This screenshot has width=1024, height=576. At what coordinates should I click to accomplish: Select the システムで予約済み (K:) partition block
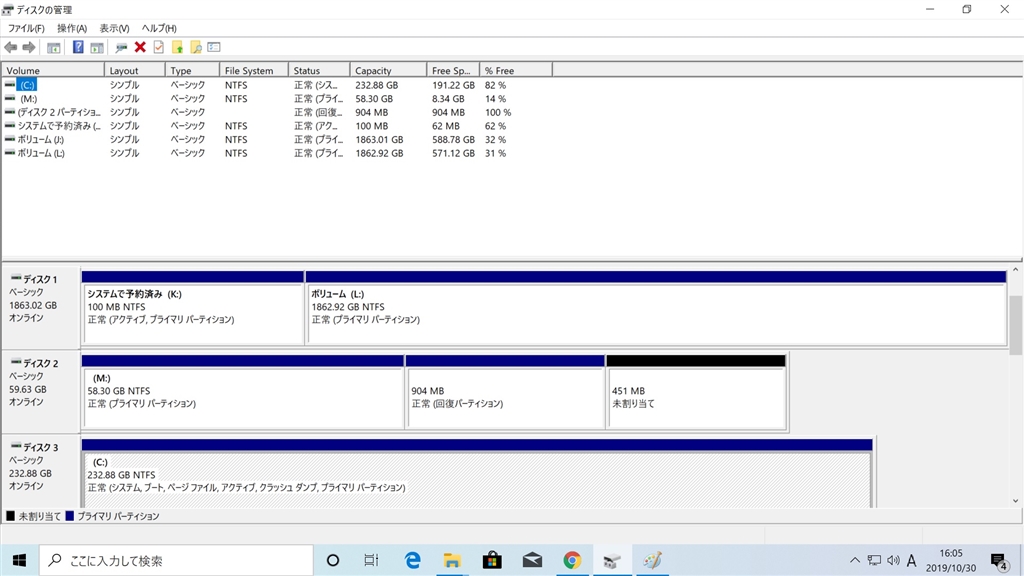(193, 308)
